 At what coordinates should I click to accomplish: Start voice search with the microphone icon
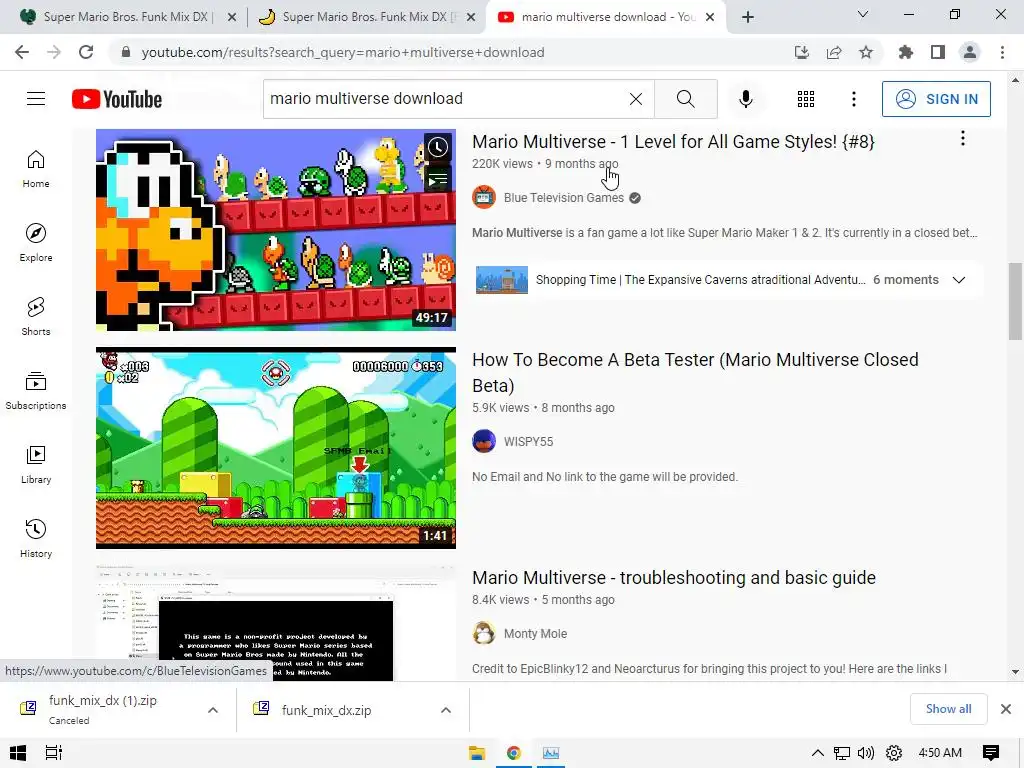tap(746, 99)
